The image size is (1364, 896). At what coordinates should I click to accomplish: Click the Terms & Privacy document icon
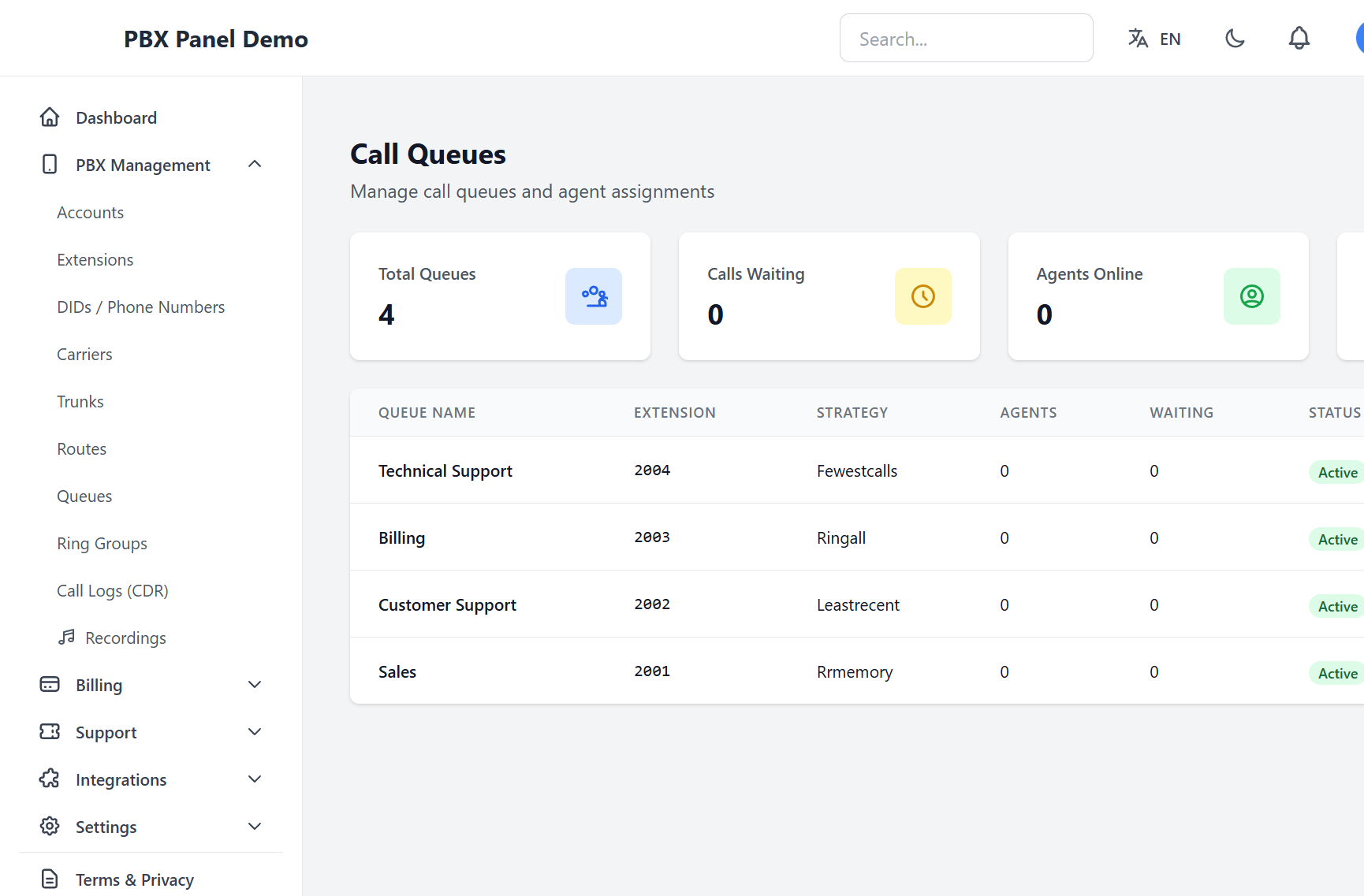[x=50, y=879]
